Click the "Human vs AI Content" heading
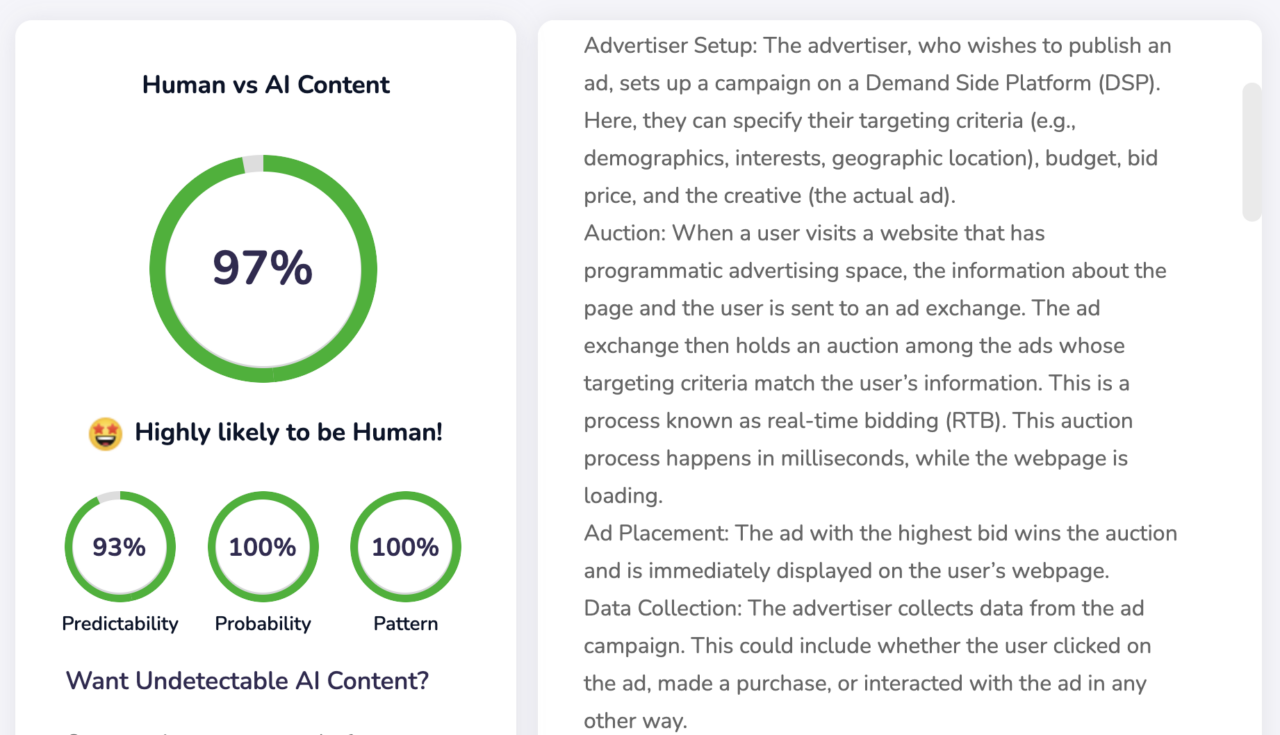Image resolution: width=1280 pixels, height=735 pixels. pyautogui.click(x=266, y=85)
